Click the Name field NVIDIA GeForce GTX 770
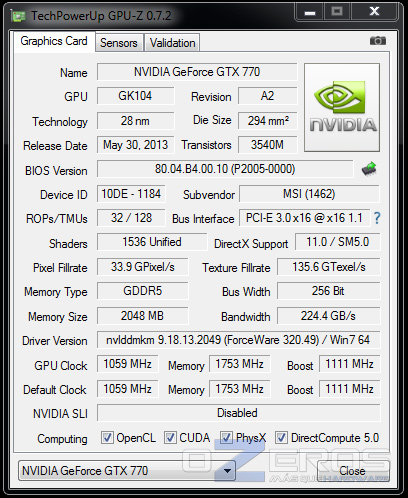Screen dimensions: 408x498 (197, 72)
